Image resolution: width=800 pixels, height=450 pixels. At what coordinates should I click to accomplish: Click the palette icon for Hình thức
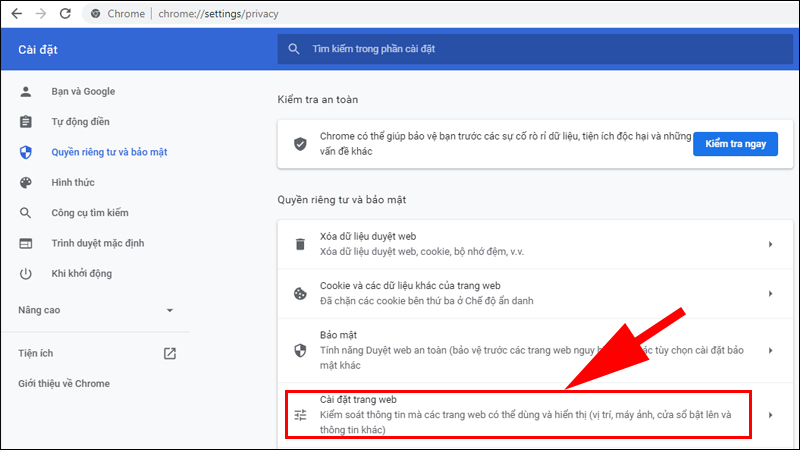[27, 183]
